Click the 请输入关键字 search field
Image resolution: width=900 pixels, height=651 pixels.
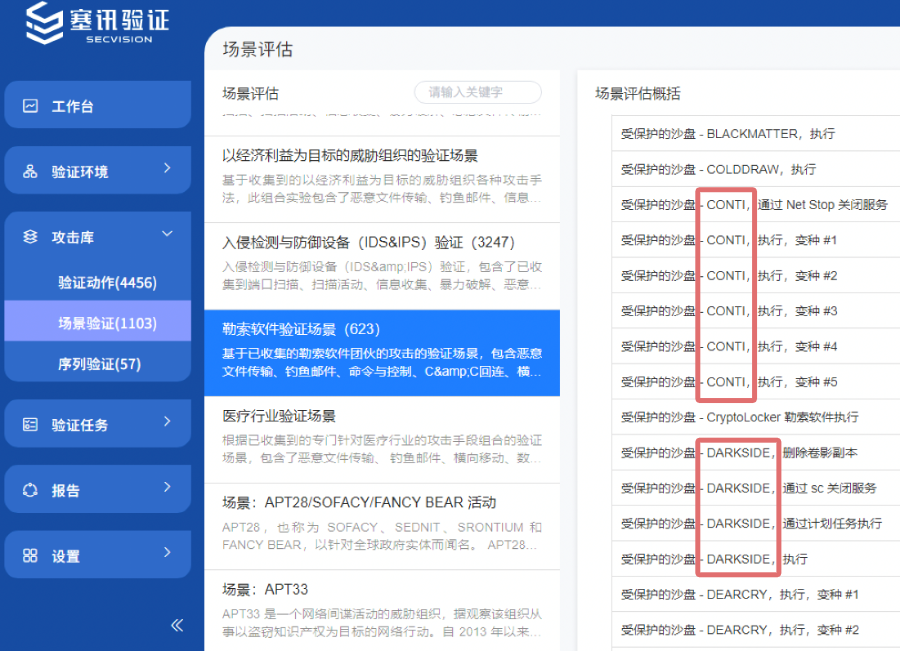coord(478,92)
